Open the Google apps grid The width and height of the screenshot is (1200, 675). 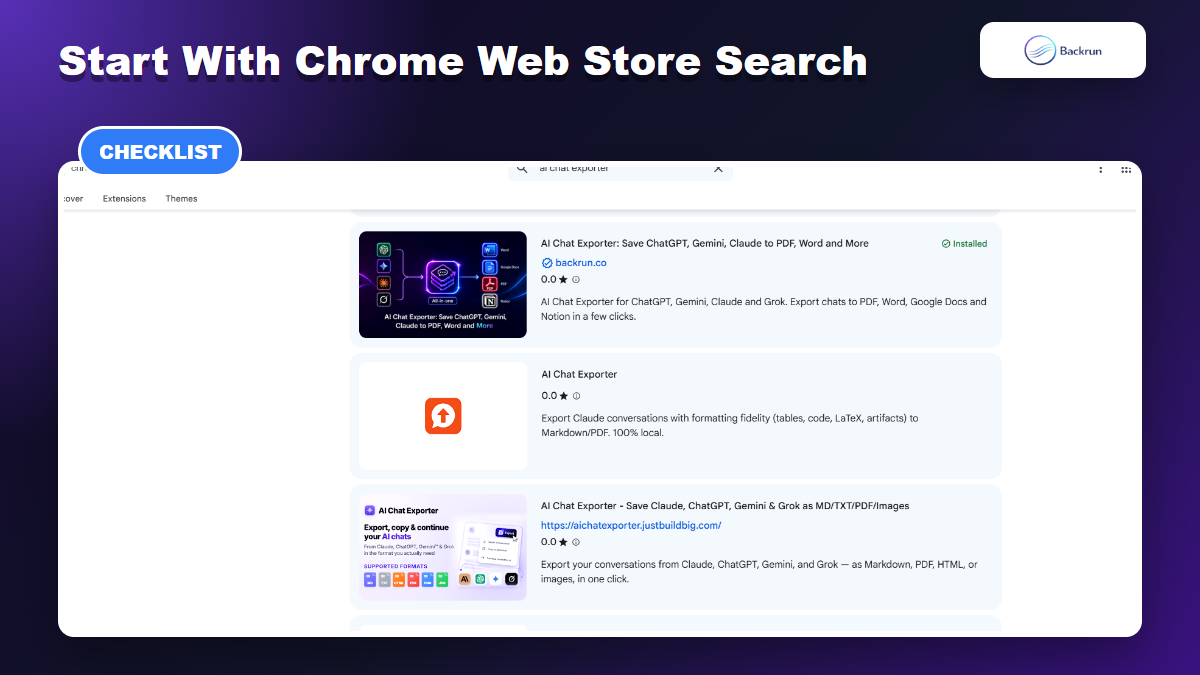click(1126, 170)
